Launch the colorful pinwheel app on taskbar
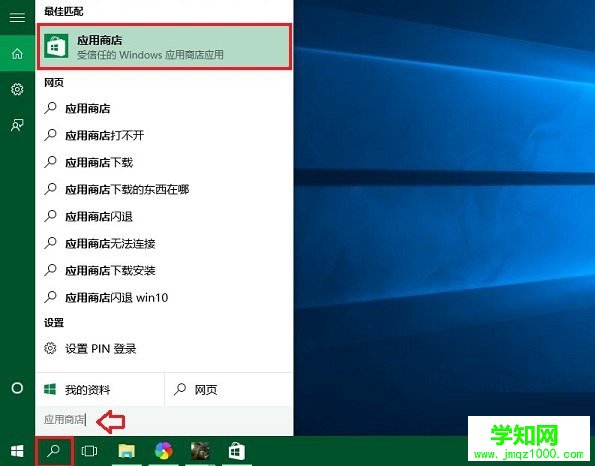Viewport: 595px width, 466px height. pos(164,451)
